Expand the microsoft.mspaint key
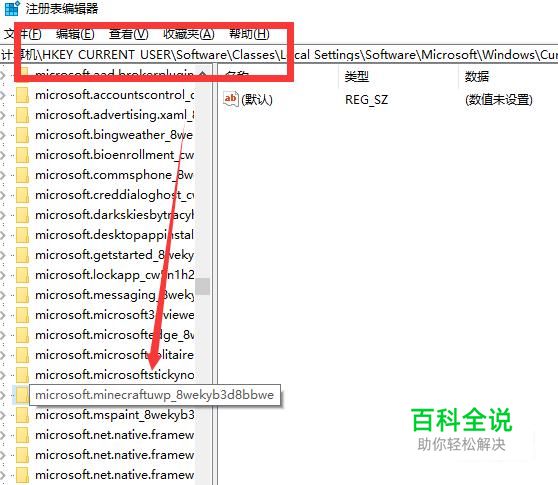The height and width of the screenshot is (485, 558). [x=2, y=415]
